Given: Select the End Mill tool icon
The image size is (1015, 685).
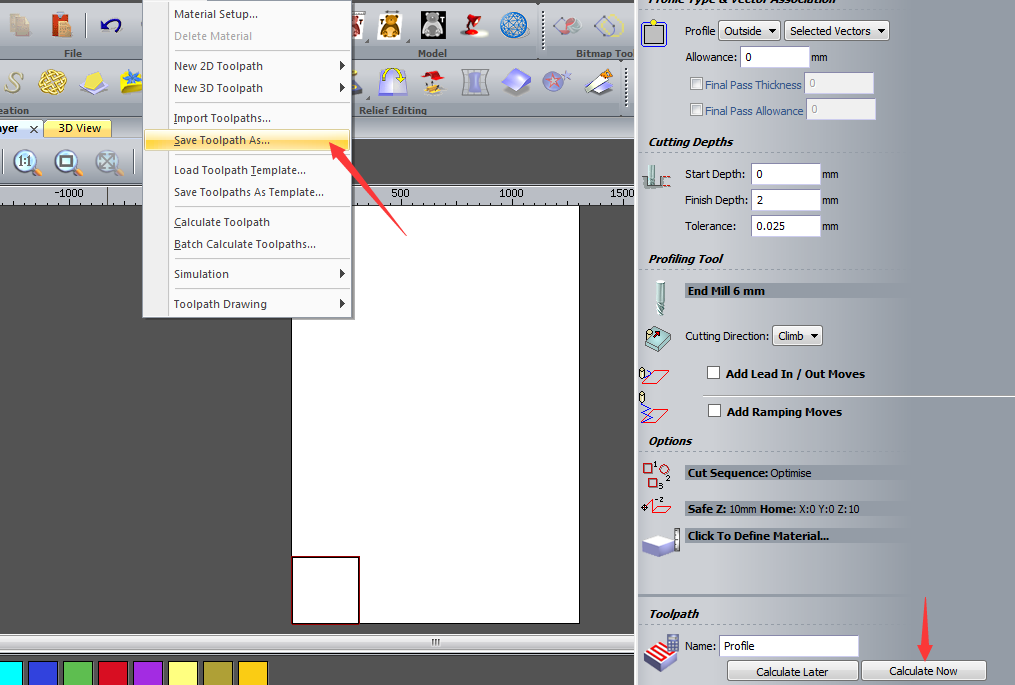Looking at the screenshot, I should (658, 298).
